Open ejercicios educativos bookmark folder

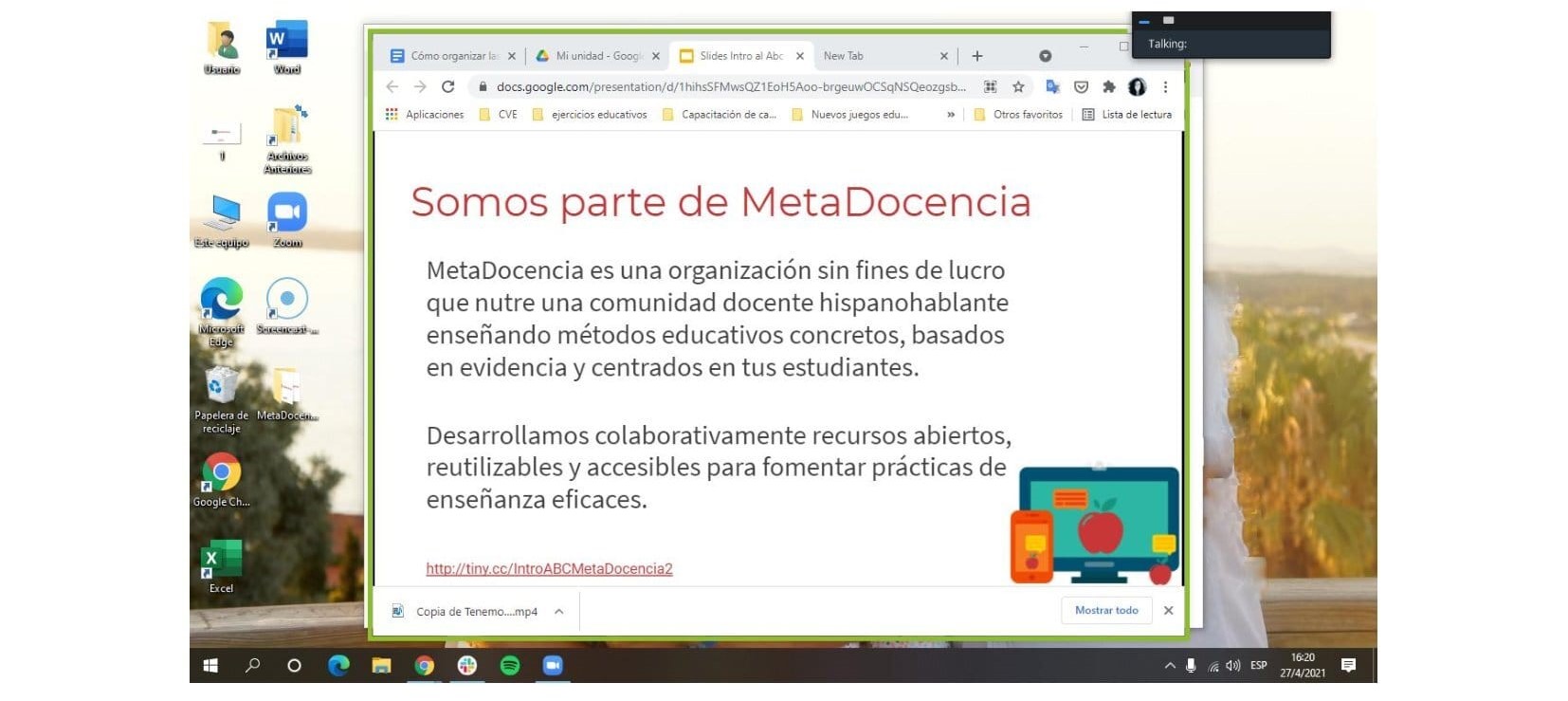(x=590, y=114)
